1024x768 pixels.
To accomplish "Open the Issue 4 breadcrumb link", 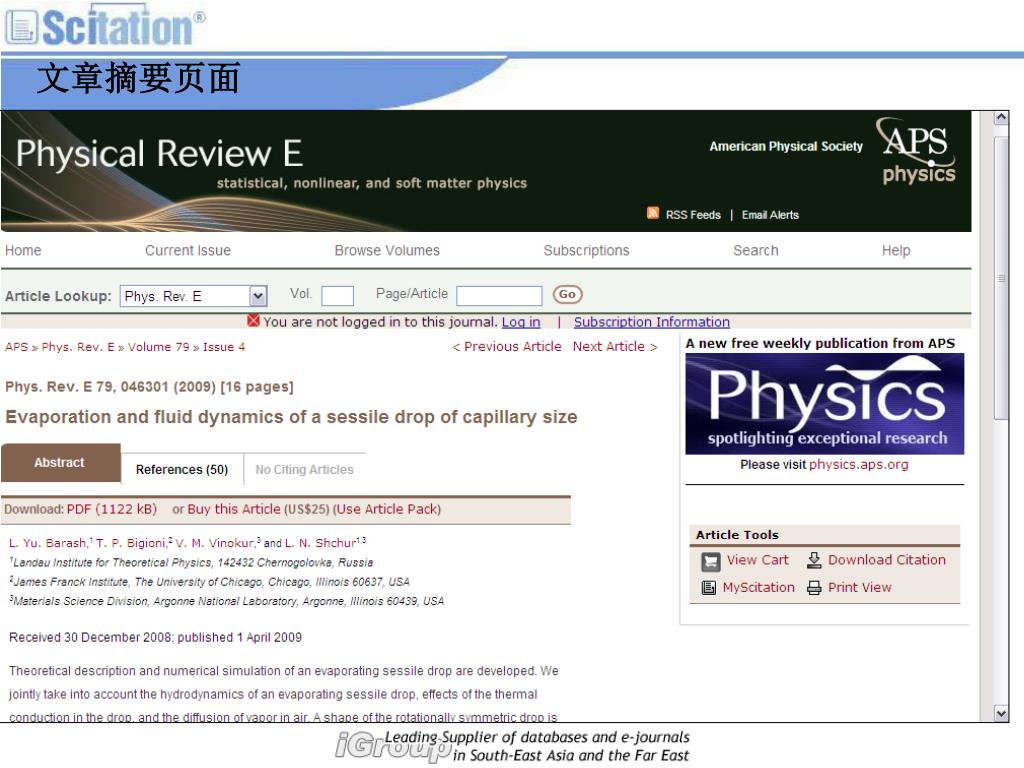I will (224, 347).
